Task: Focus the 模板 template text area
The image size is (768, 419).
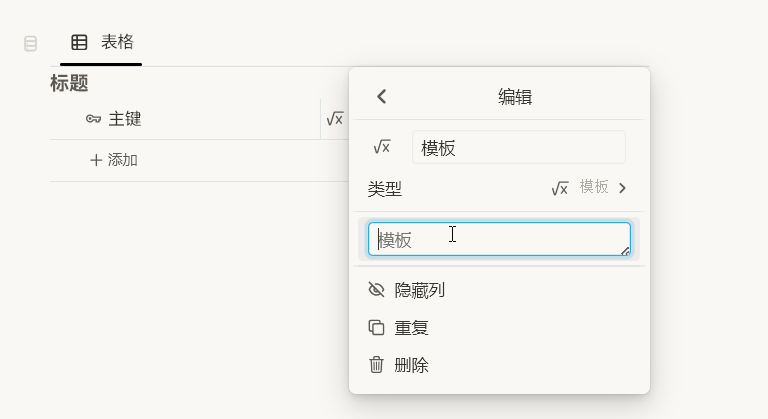Action: pos(499,239)
